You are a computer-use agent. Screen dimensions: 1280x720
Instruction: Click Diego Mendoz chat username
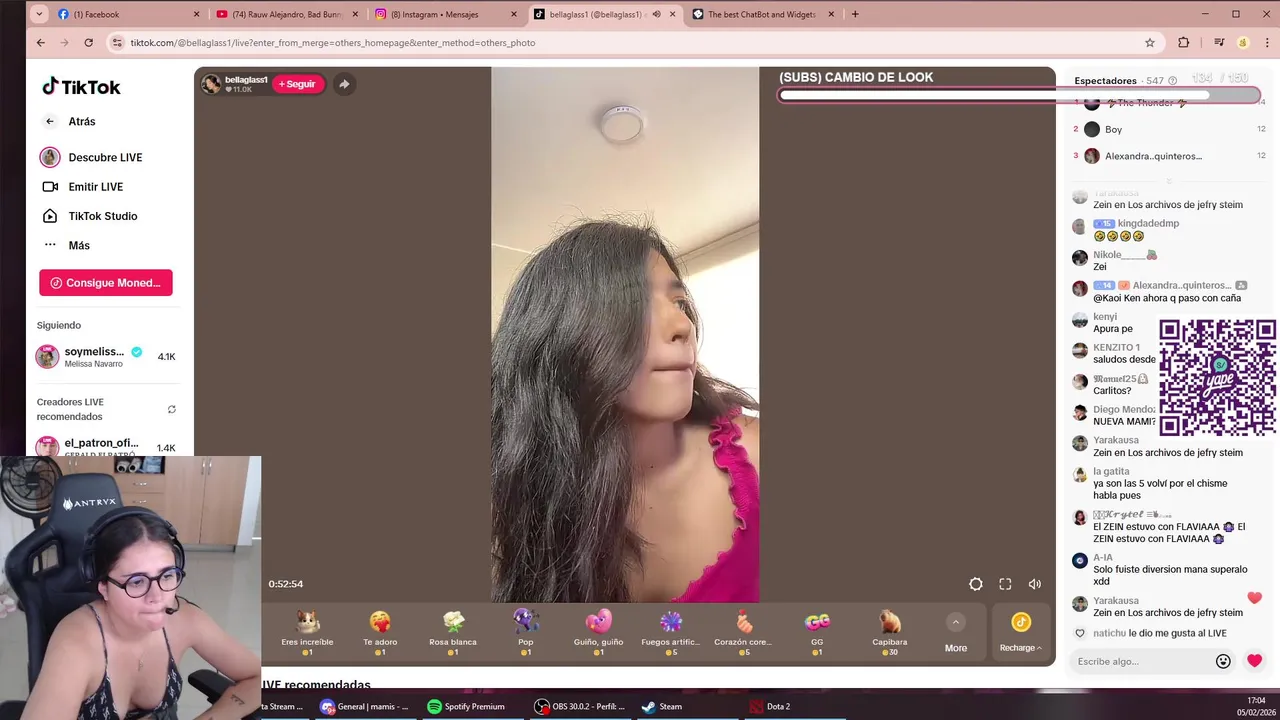[x=1124, y=409]
